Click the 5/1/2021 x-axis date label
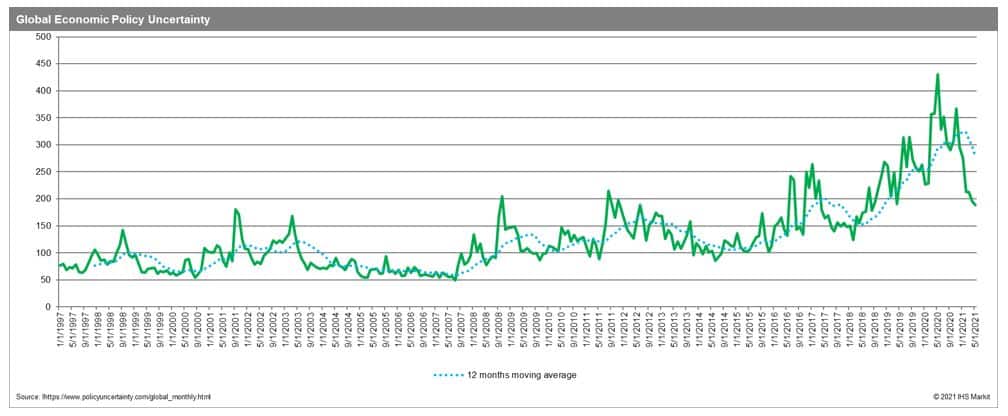This screenshot has height=416, width=1008. point(975,335)
